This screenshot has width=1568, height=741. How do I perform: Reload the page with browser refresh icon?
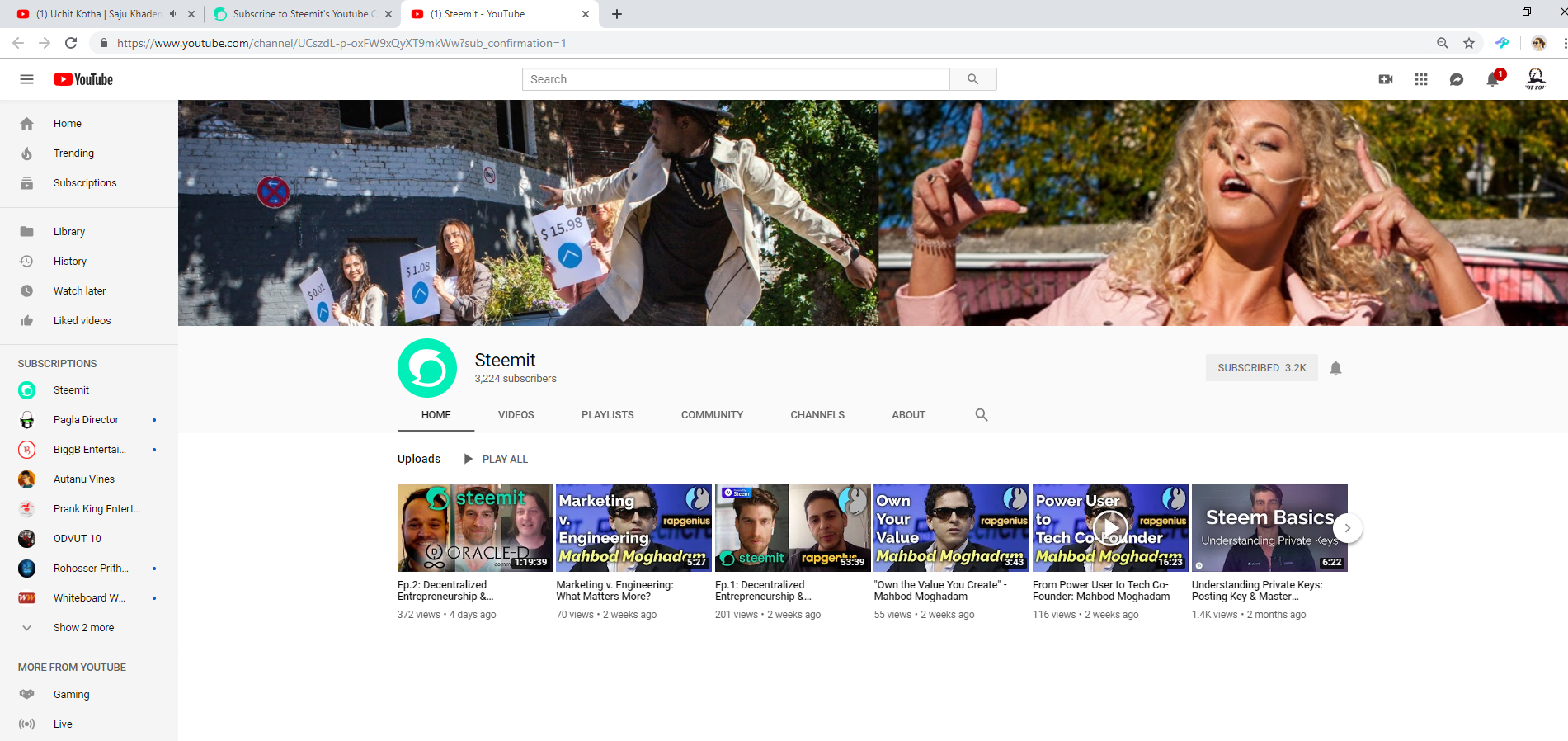[x=71, y=43]
